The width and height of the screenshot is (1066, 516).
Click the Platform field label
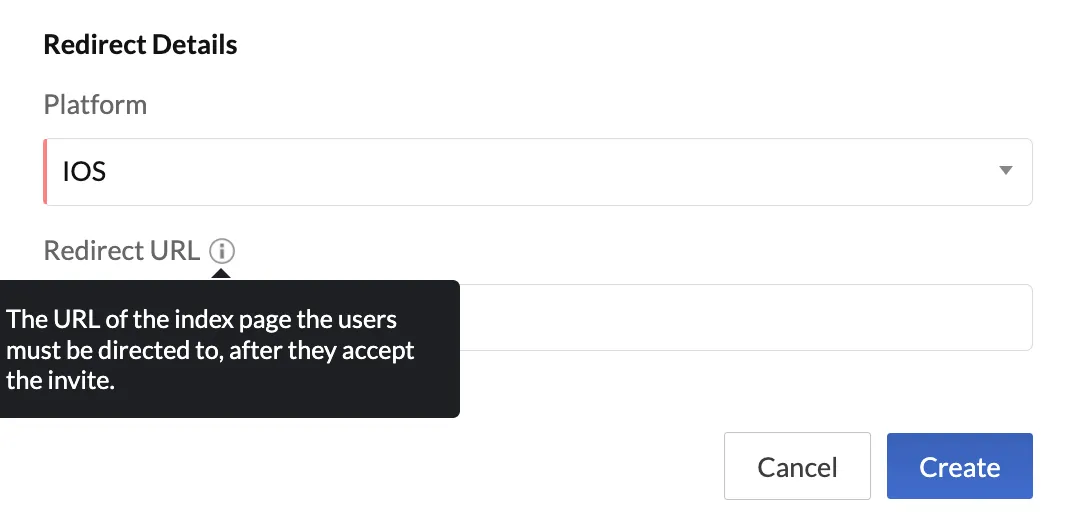[x=95, y=105]
